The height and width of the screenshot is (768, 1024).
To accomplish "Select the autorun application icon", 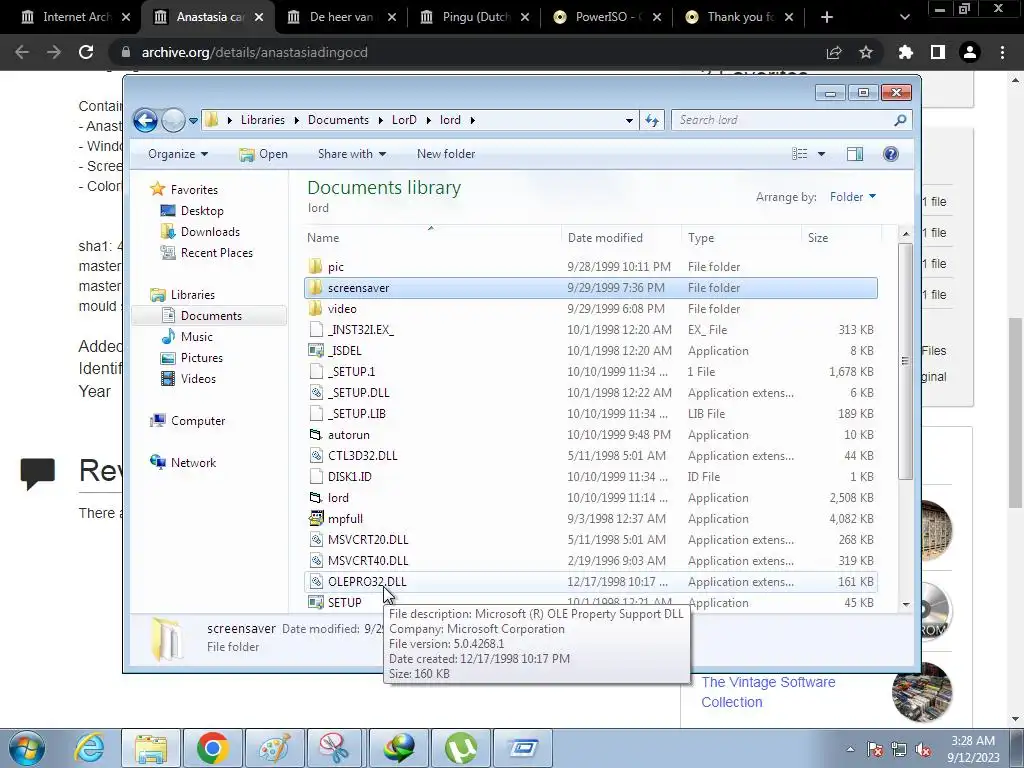I will pyautogui.click(x=316, y=435).
